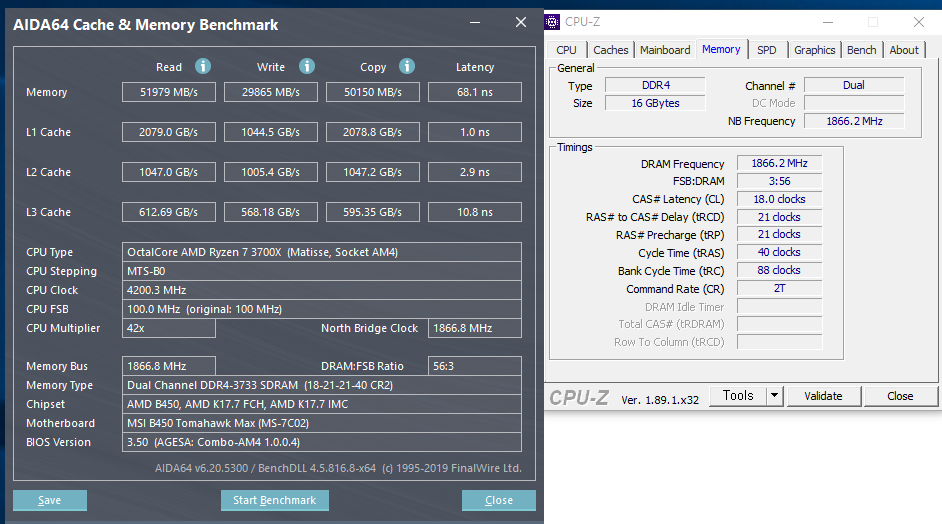Click the BIOS Version 3.50 field
Viewport: 942px width, 524px height.
[x=322, y=442]
